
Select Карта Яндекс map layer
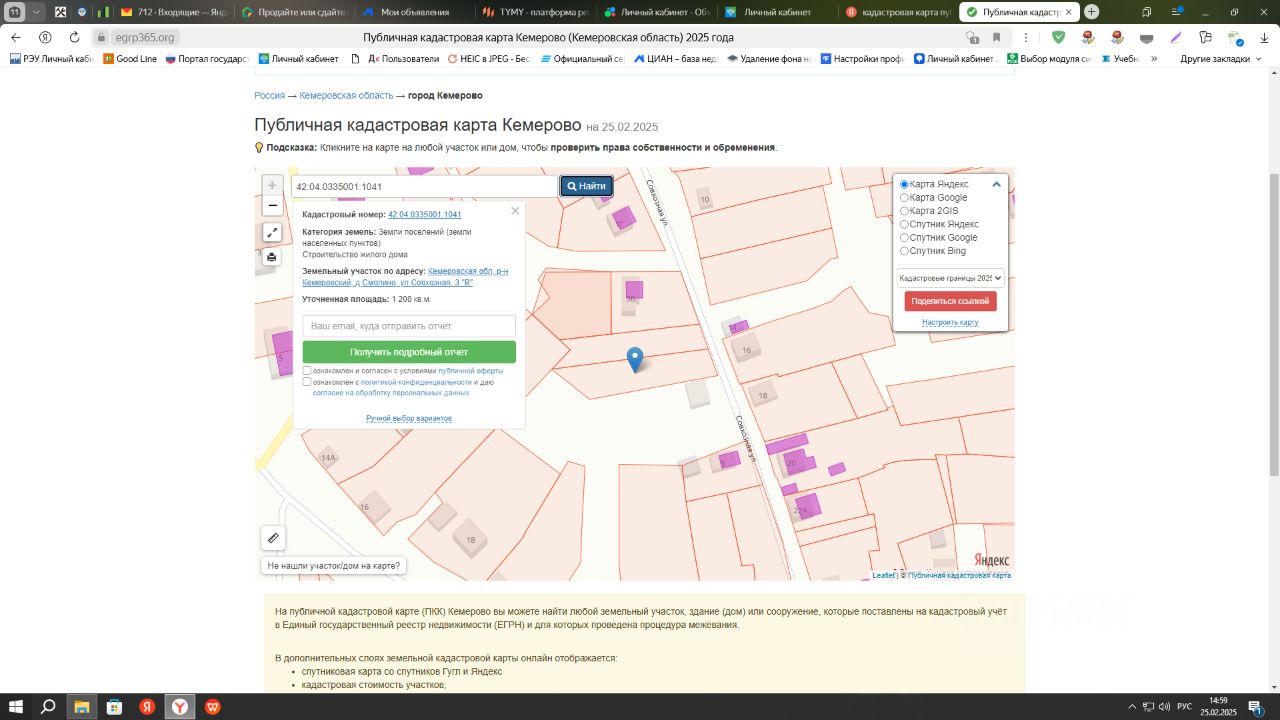coord(904,184)
